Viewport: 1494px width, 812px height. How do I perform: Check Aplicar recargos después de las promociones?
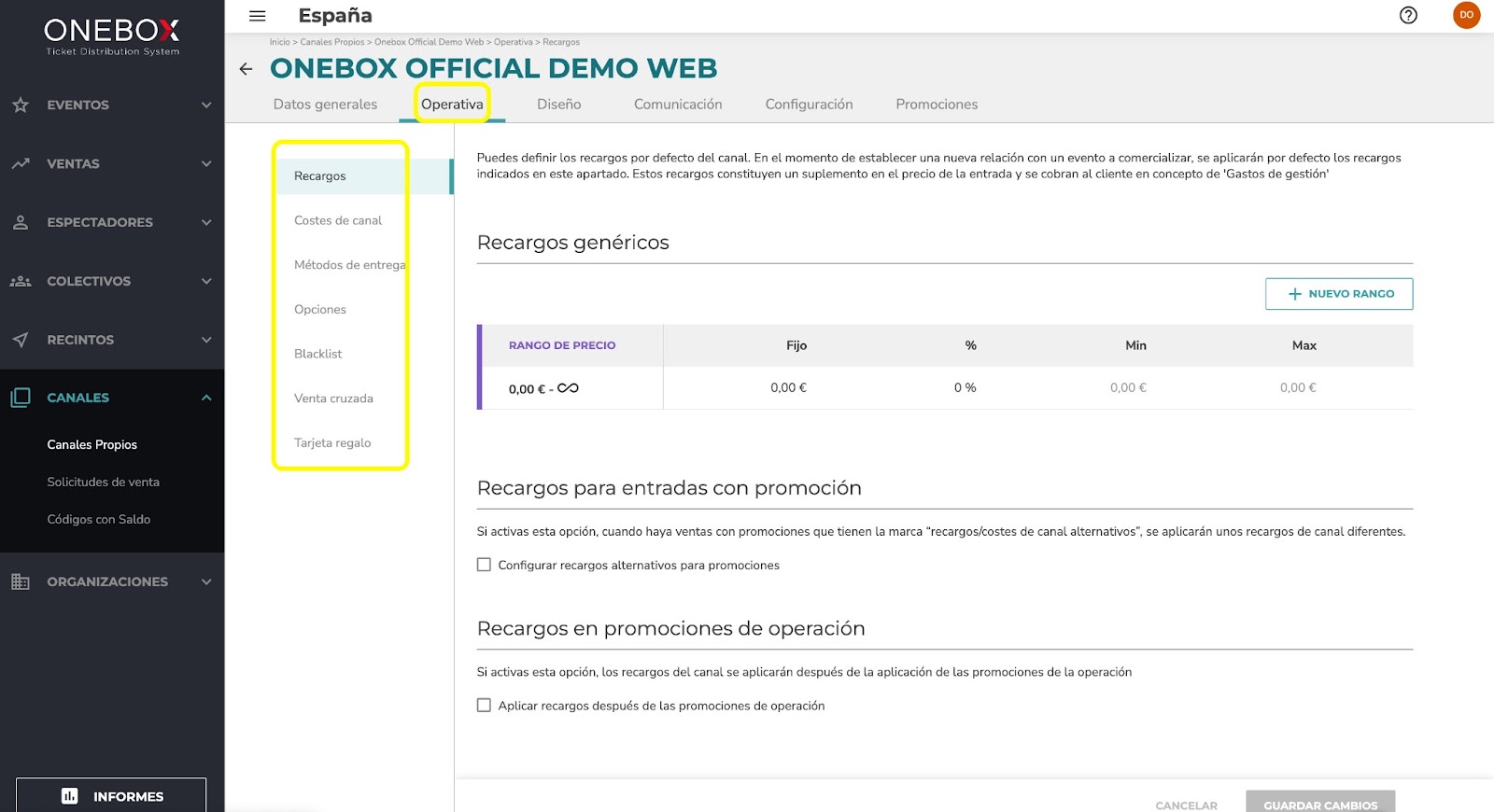[484, 706]
